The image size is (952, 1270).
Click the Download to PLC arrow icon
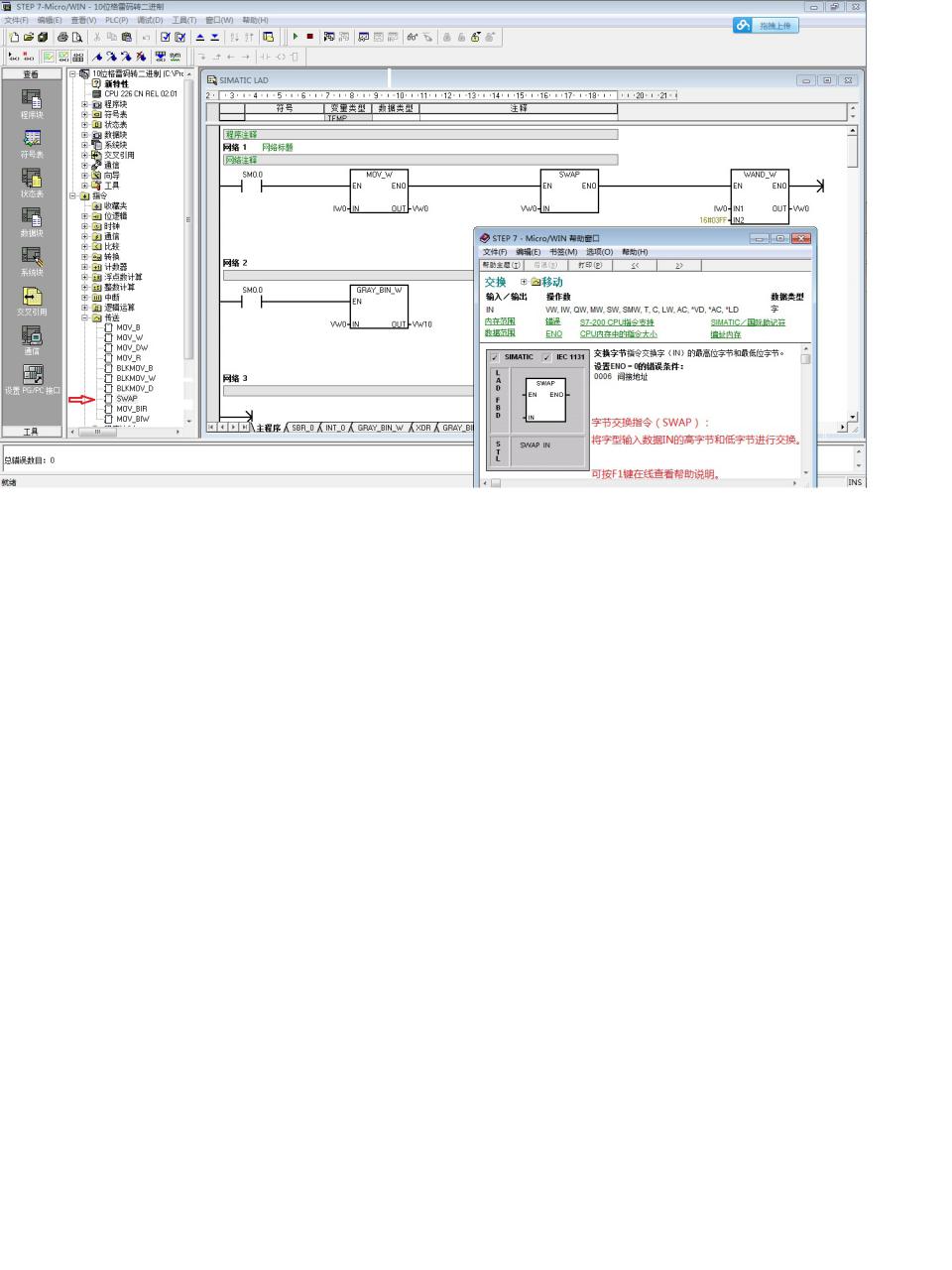pos(214,37)
